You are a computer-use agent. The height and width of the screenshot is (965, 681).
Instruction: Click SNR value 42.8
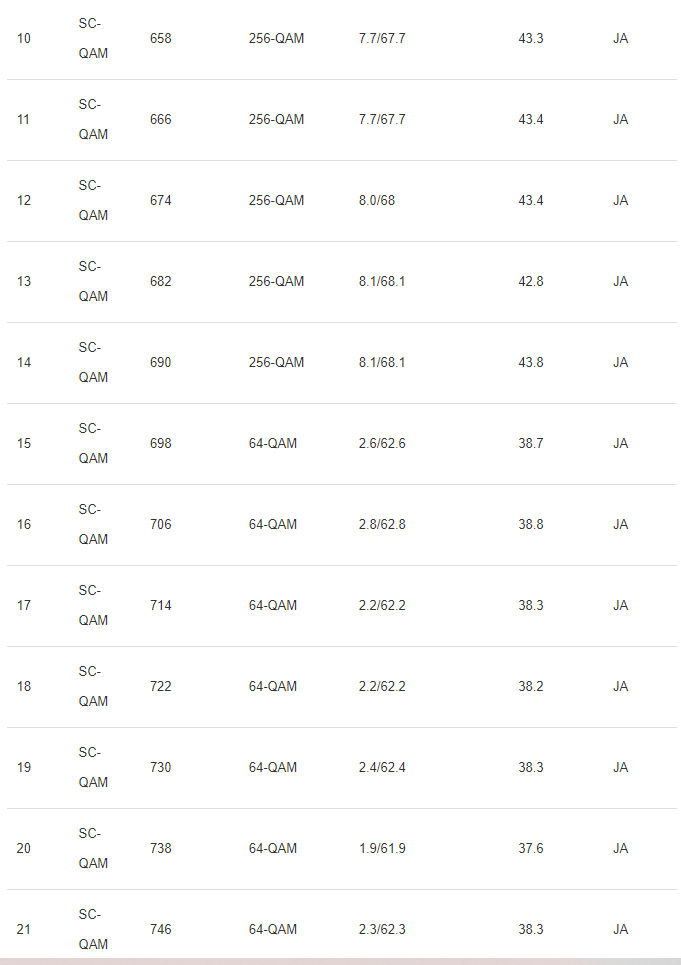tap(531, 282)
